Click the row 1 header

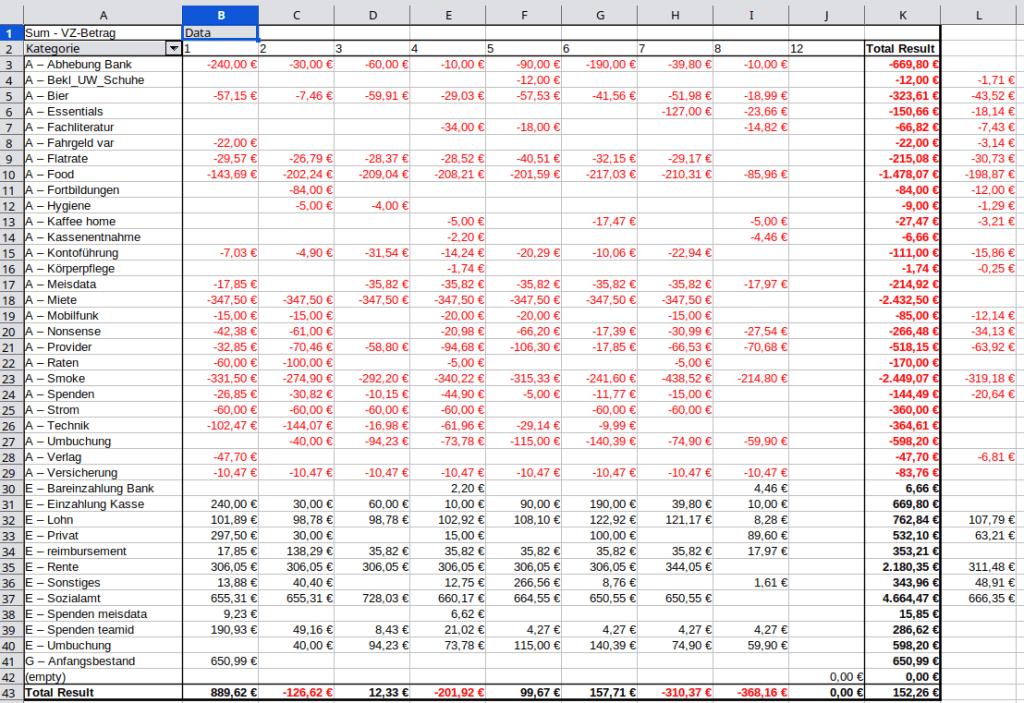[11, 33]
